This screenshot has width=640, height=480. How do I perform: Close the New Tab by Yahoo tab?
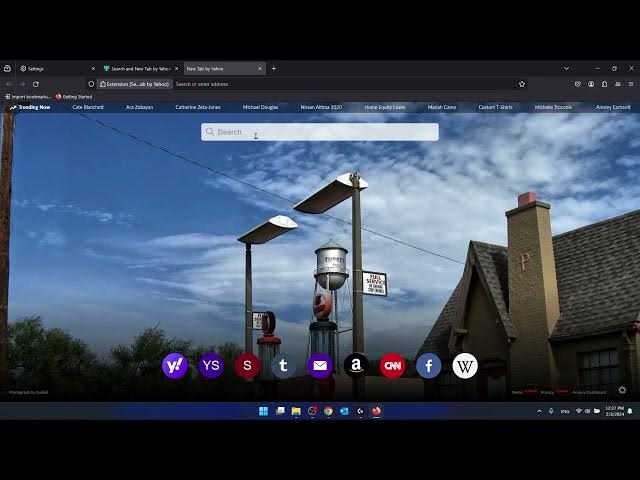[260, 69]
